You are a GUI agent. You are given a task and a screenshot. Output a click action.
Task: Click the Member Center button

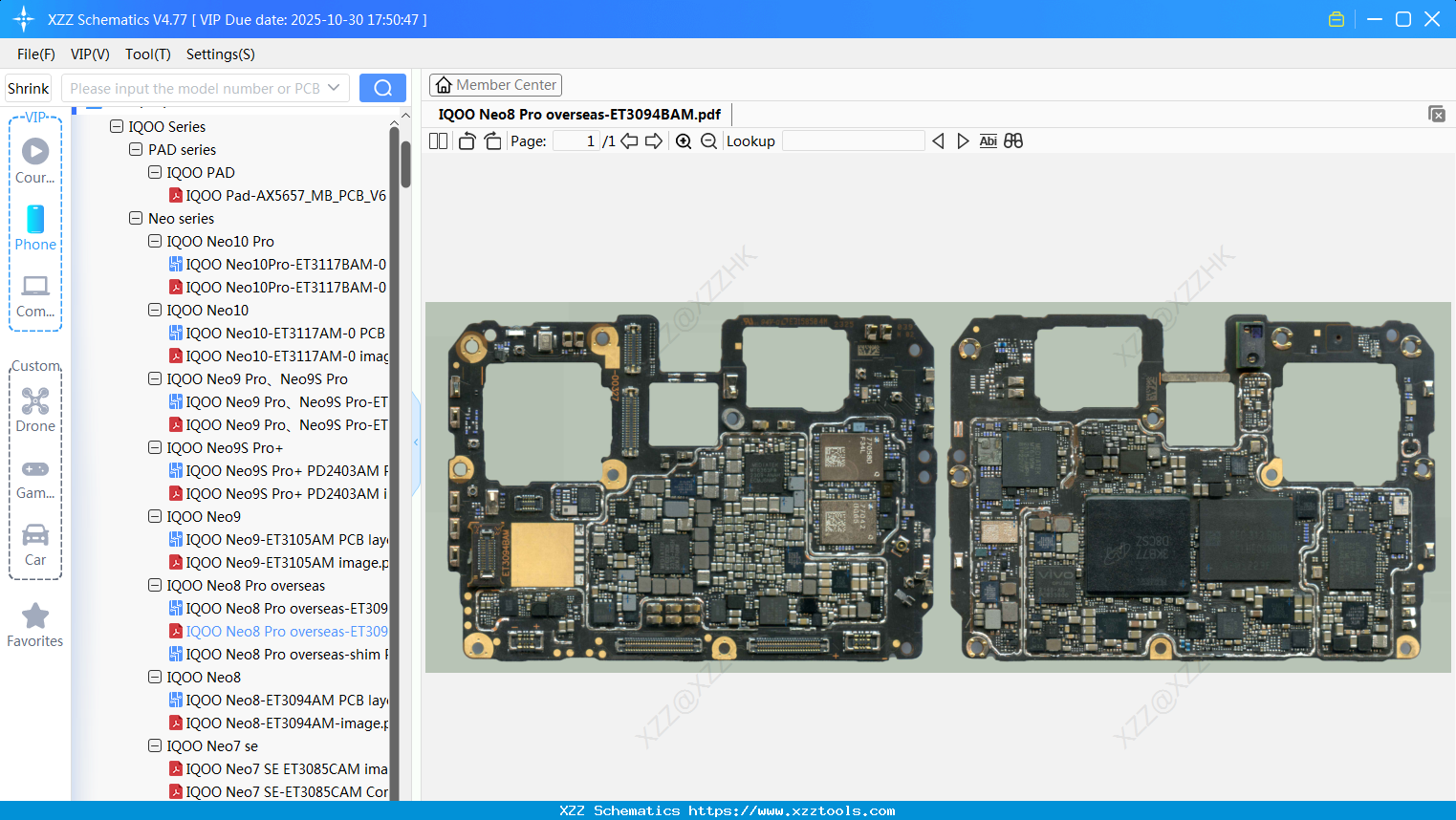495,85
